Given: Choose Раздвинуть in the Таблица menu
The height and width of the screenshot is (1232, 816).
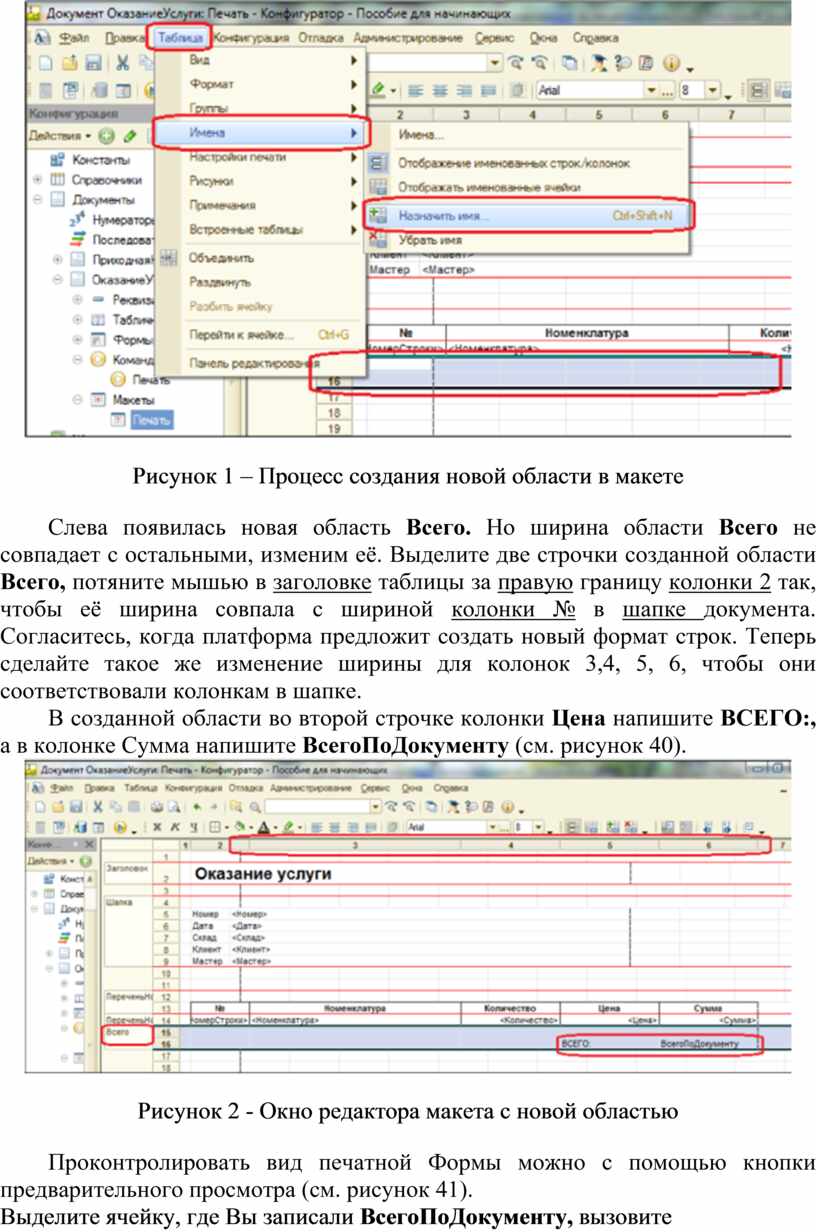Looking at the screenshot, I should (x=259, y=282).
